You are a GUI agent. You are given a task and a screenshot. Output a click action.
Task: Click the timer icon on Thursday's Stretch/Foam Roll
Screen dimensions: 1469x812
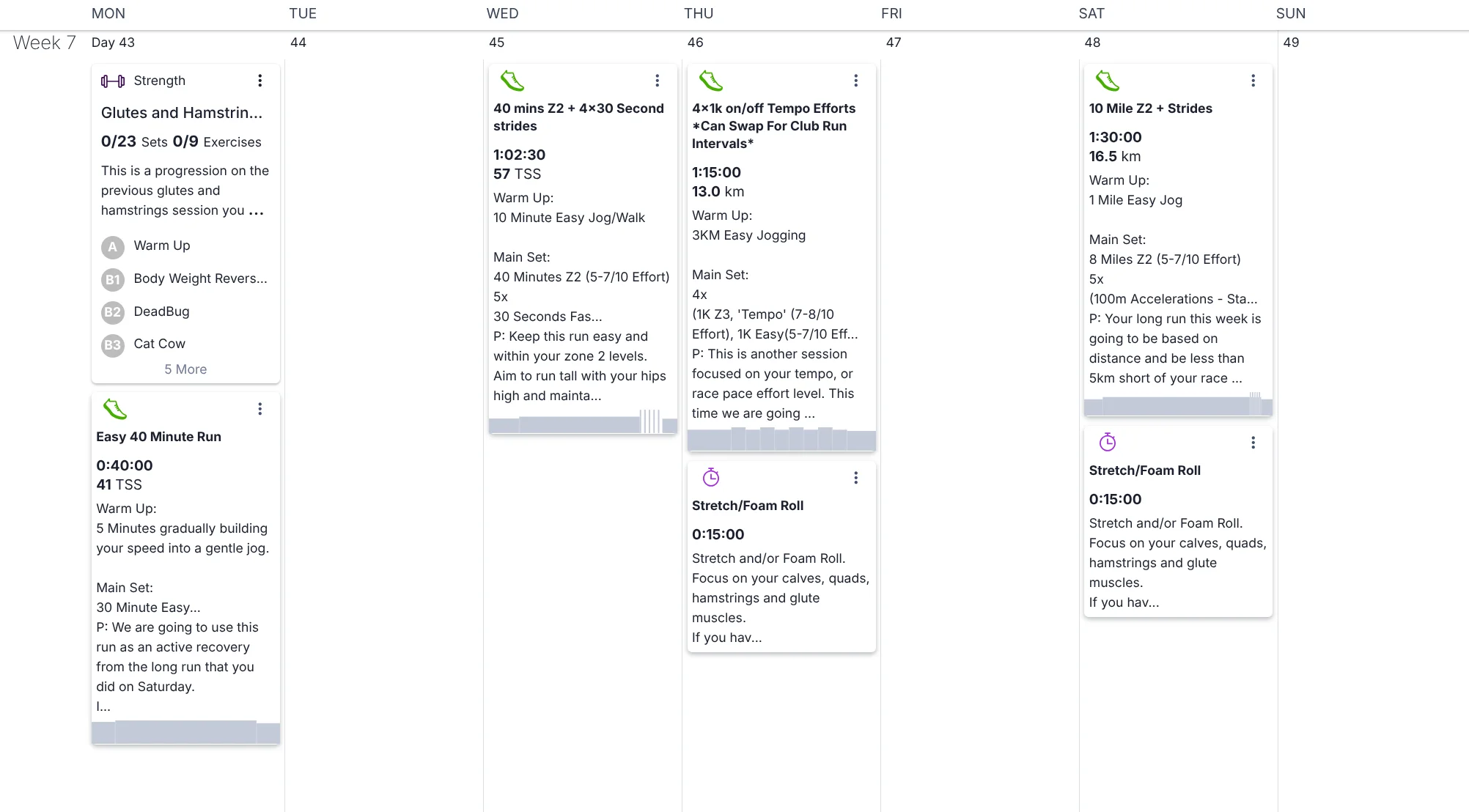click(x=711, y=478)
